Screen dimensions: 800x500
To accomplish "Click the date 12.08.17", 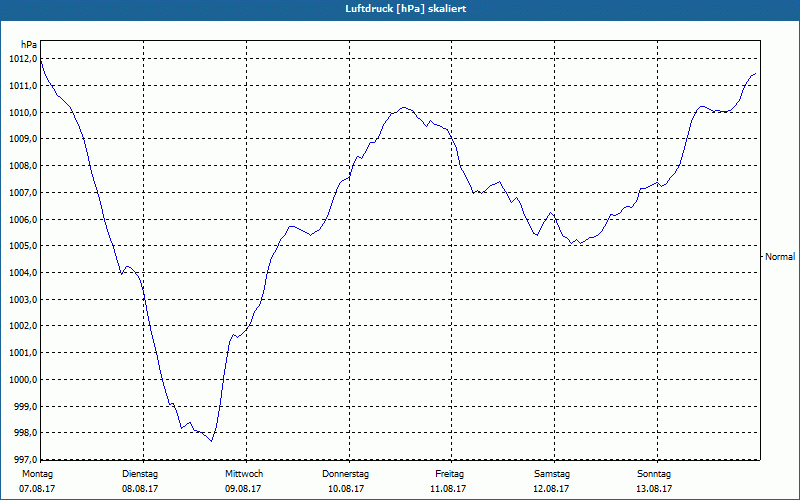I will coord(551,489).
